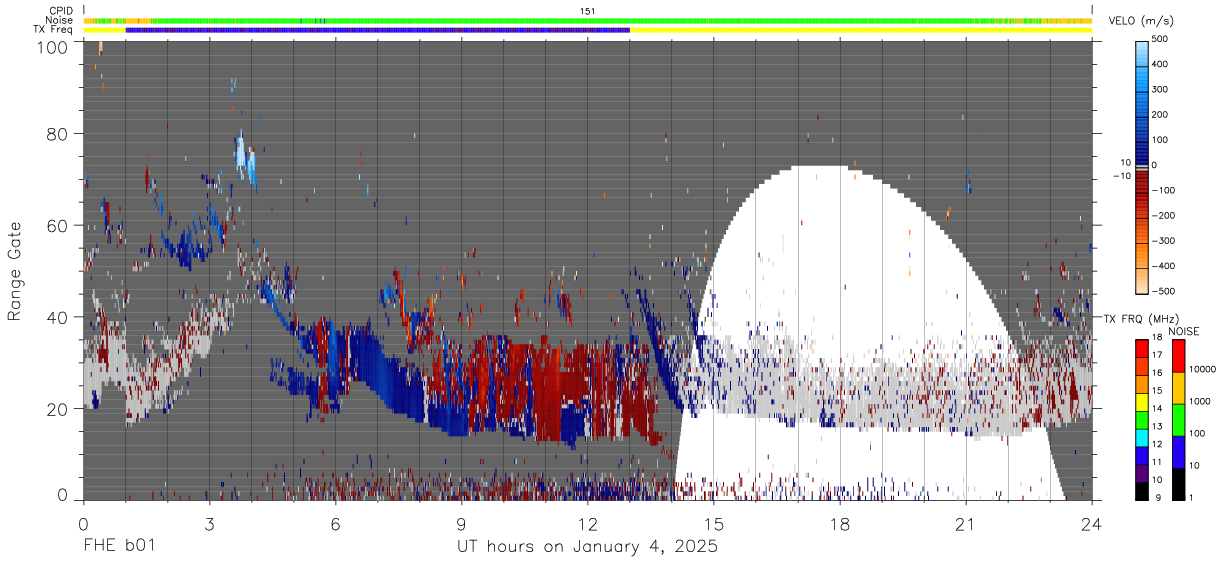Click the "TX FRQ (MHz)" legend title
This screenshot has height=567, width=1228.
1140,319
